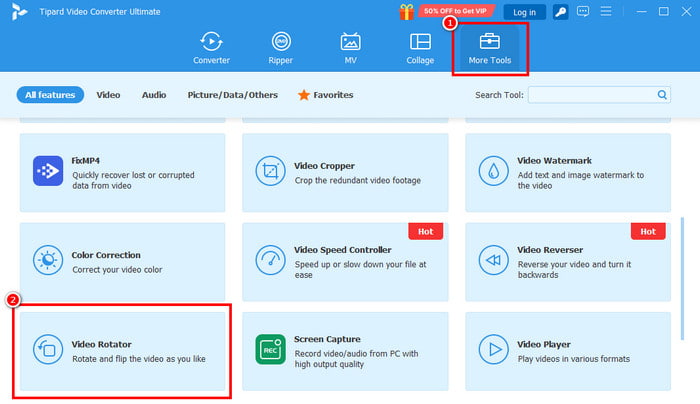Click the Screen Capture REC icon

coord(270,349)
